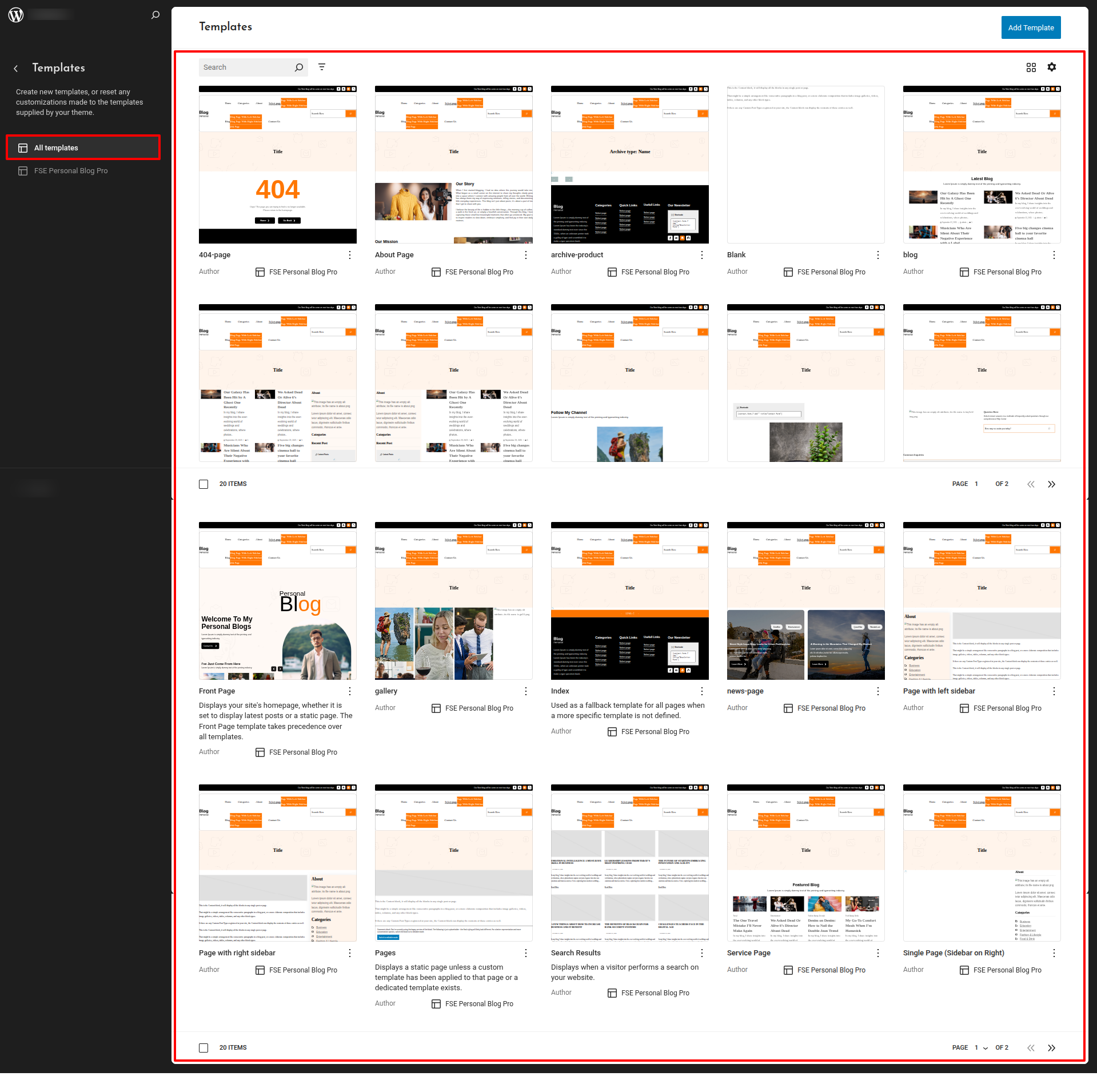Click into the template Search field
This screenshot has height=1092, width=1097.
click(246, 67)
